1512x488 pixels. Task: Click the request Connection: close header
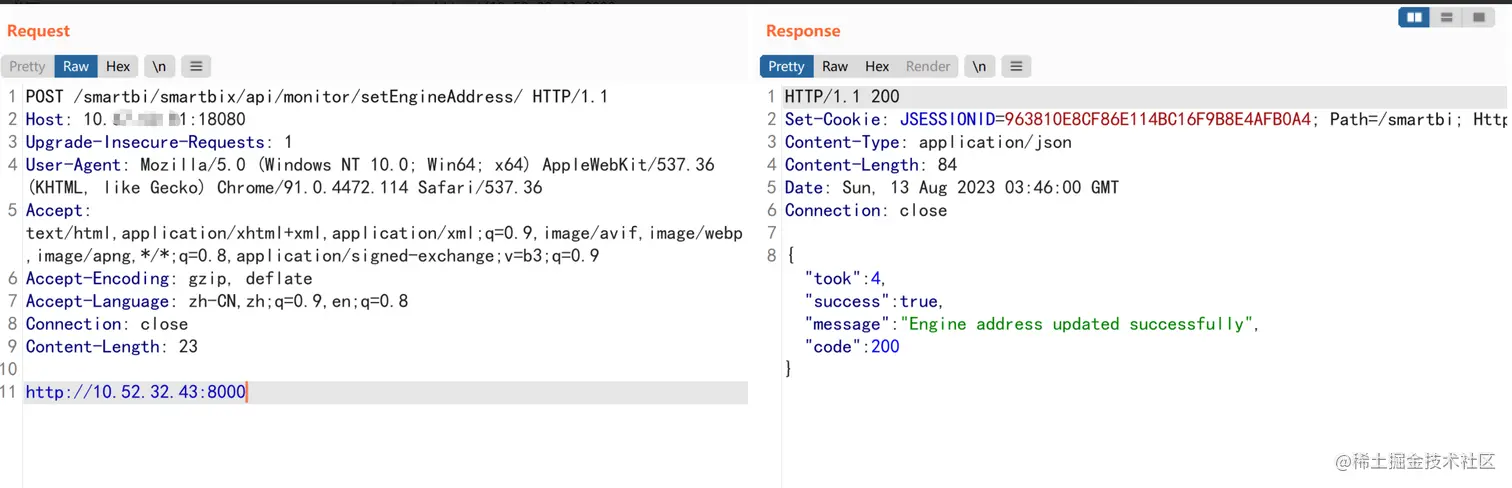tap(107, 324)
